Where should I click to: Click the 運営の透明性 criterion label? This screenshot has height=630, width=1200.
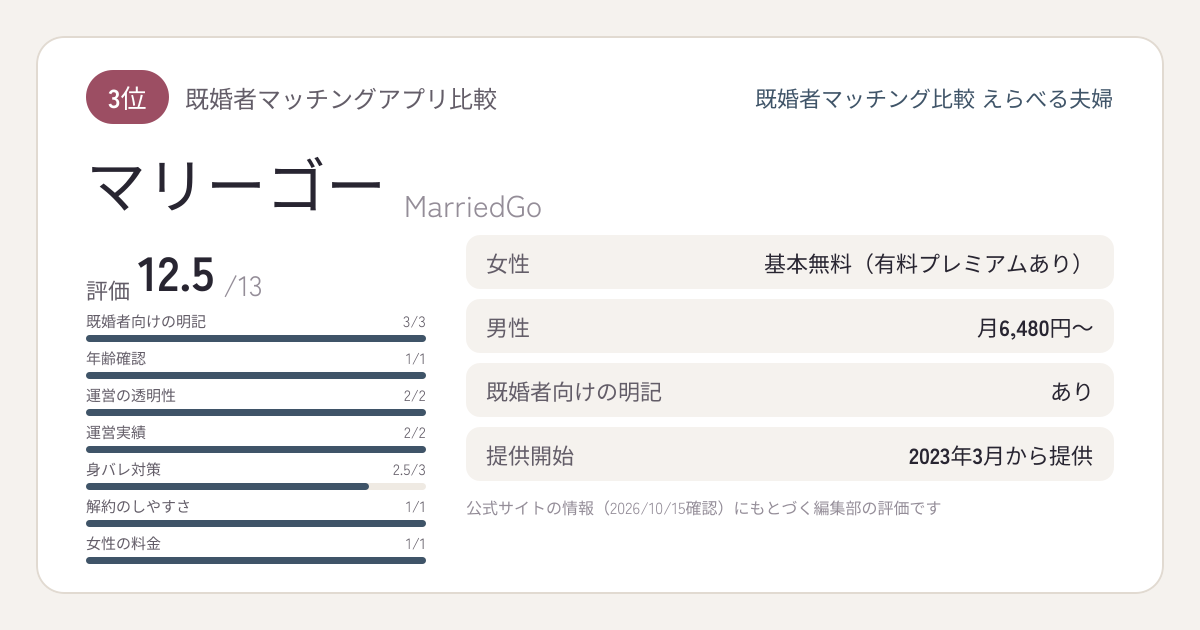[x=131, y=396]
